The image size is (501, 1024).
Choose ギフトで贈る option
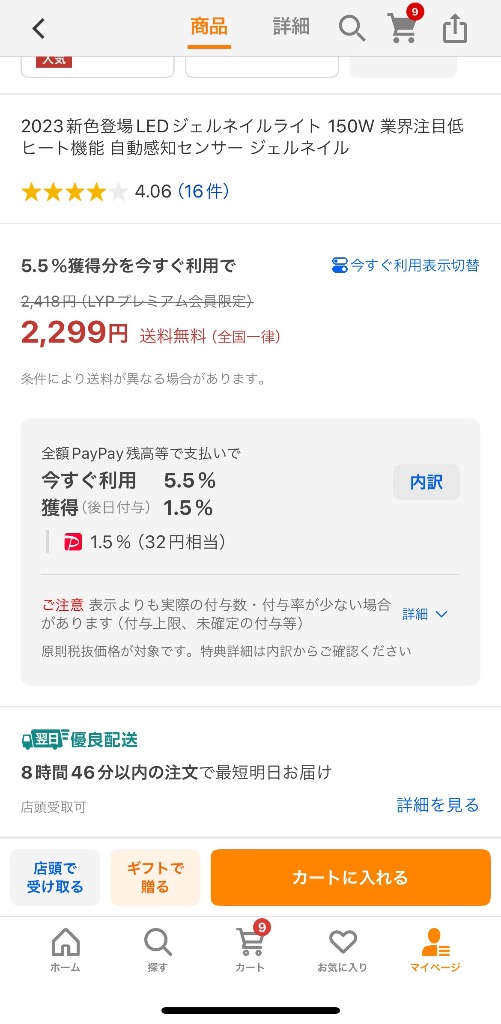coord(155,877)
